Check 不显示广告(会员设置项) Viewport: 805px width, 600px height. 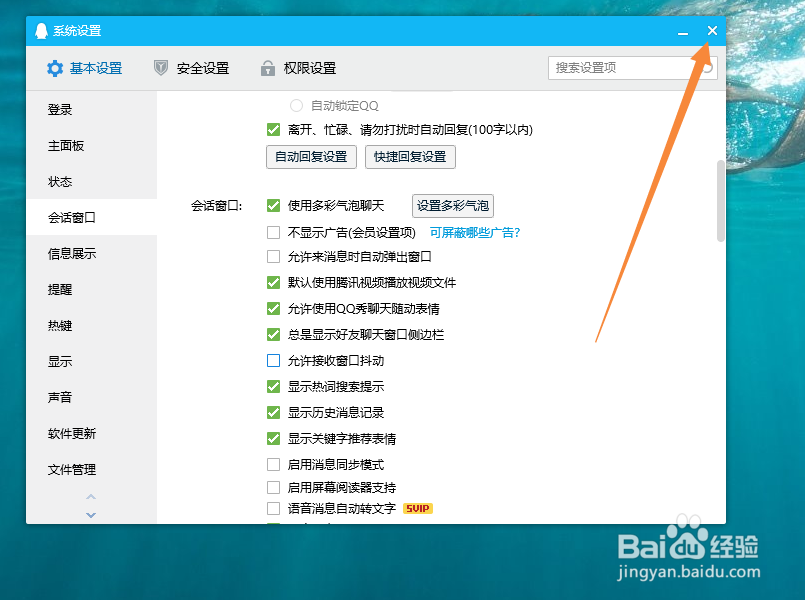click(x=274, y=233)
